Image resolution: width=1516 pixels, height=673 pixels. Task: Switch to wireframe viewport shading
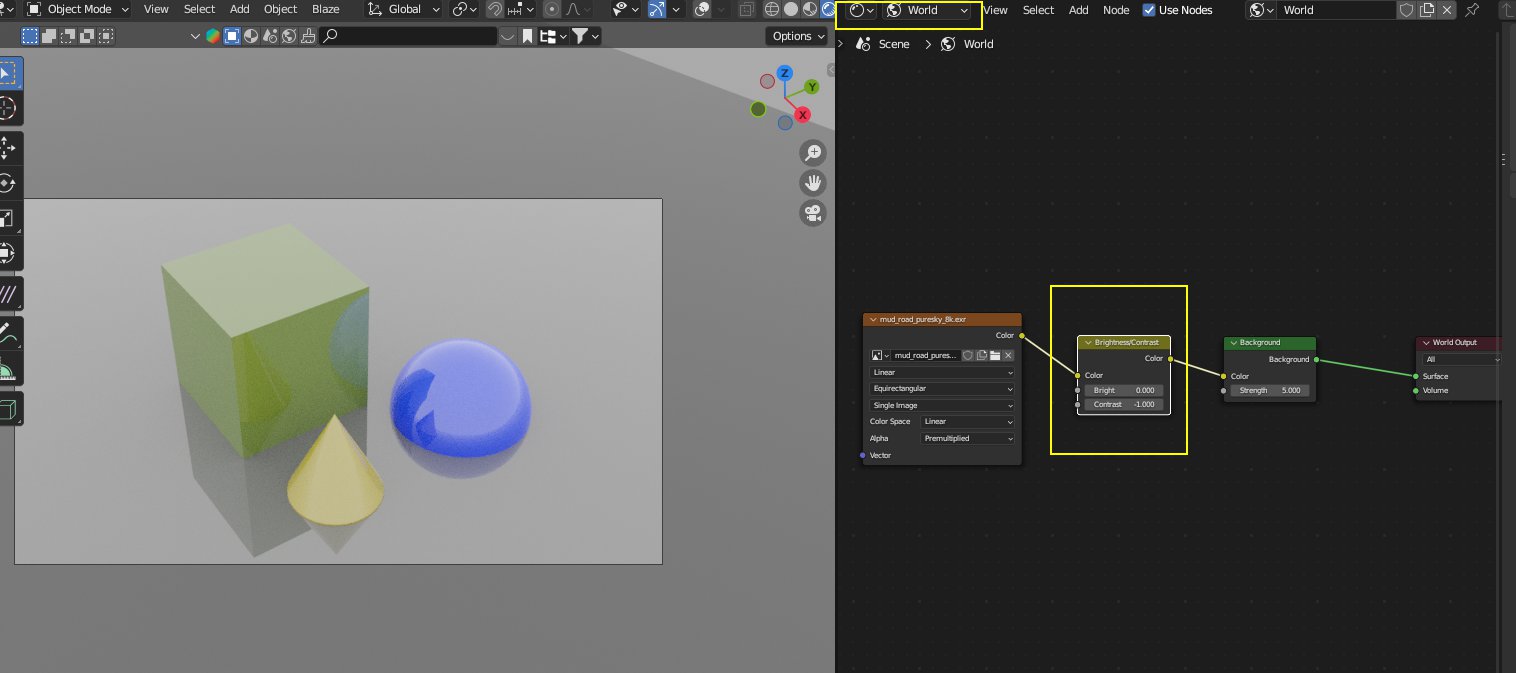coord(772,9)
